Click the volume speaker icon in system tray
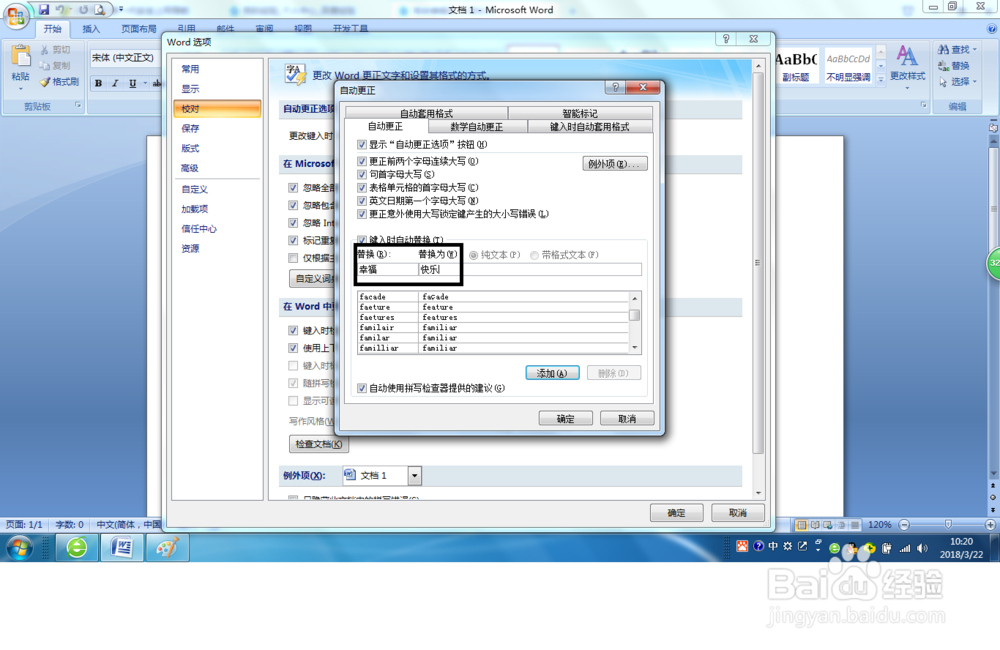This screenshot has height=650, width=1000. click(922, 548)
